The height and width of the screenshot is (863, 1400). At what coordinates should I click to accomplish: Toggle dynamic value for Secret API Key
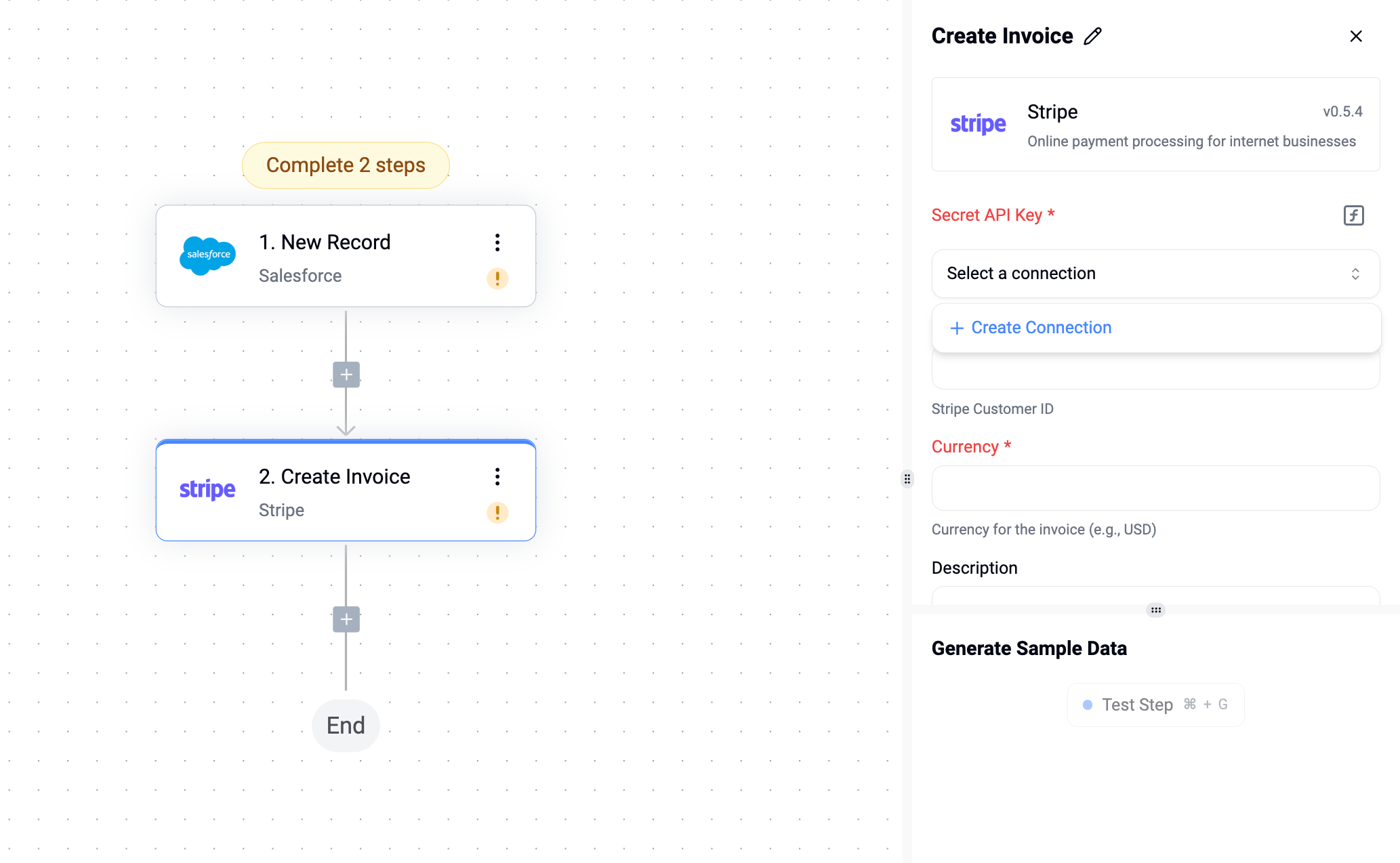(x=1354, y=215)
